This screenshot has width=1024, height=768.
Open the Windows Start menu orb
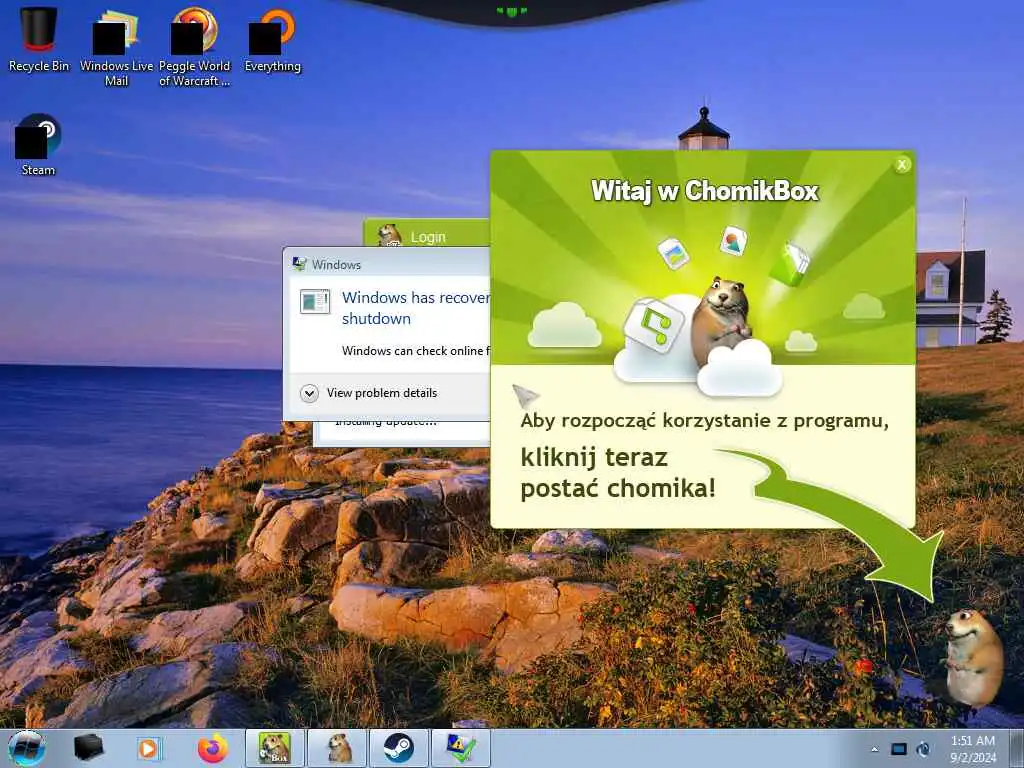pos(27,748)
